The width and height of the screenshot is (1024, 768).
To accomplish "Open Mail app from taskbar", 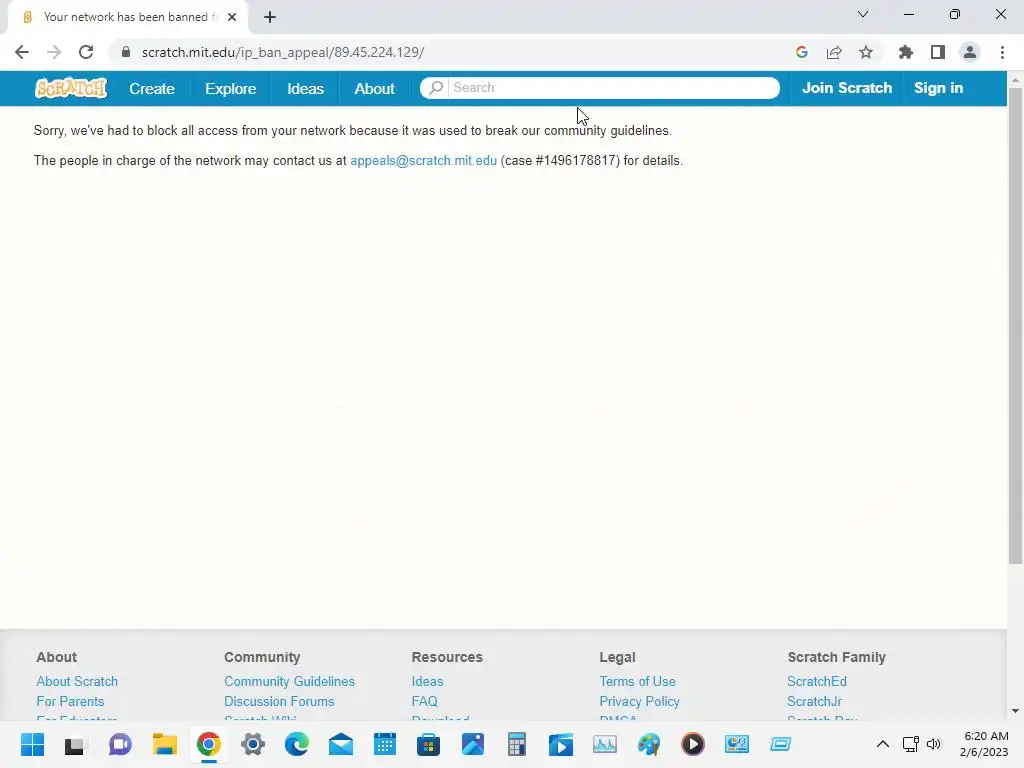I will [341, 744].
